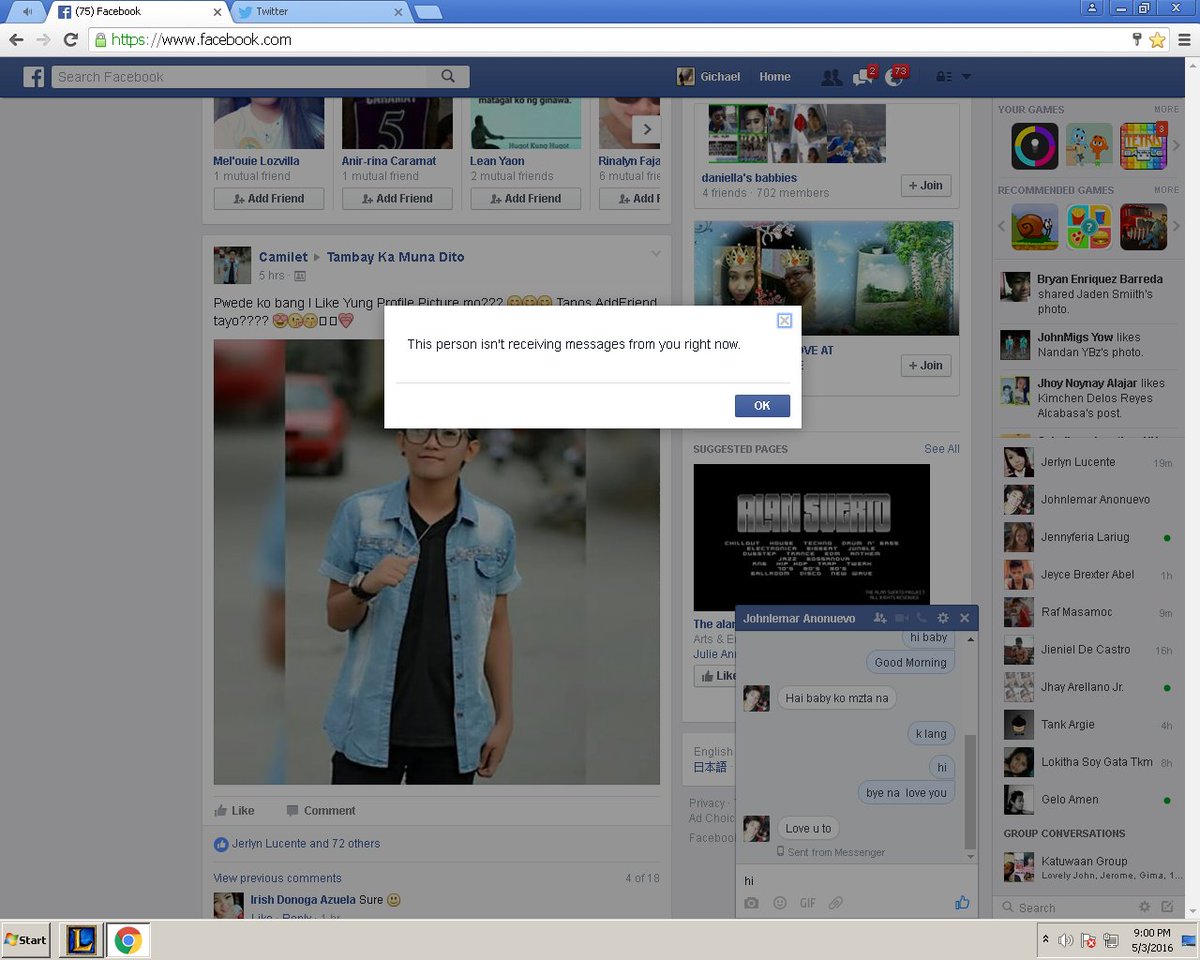The image size is (1200, 960).
Task: Click See All suggested pages
Action: [x=942, y=449]
